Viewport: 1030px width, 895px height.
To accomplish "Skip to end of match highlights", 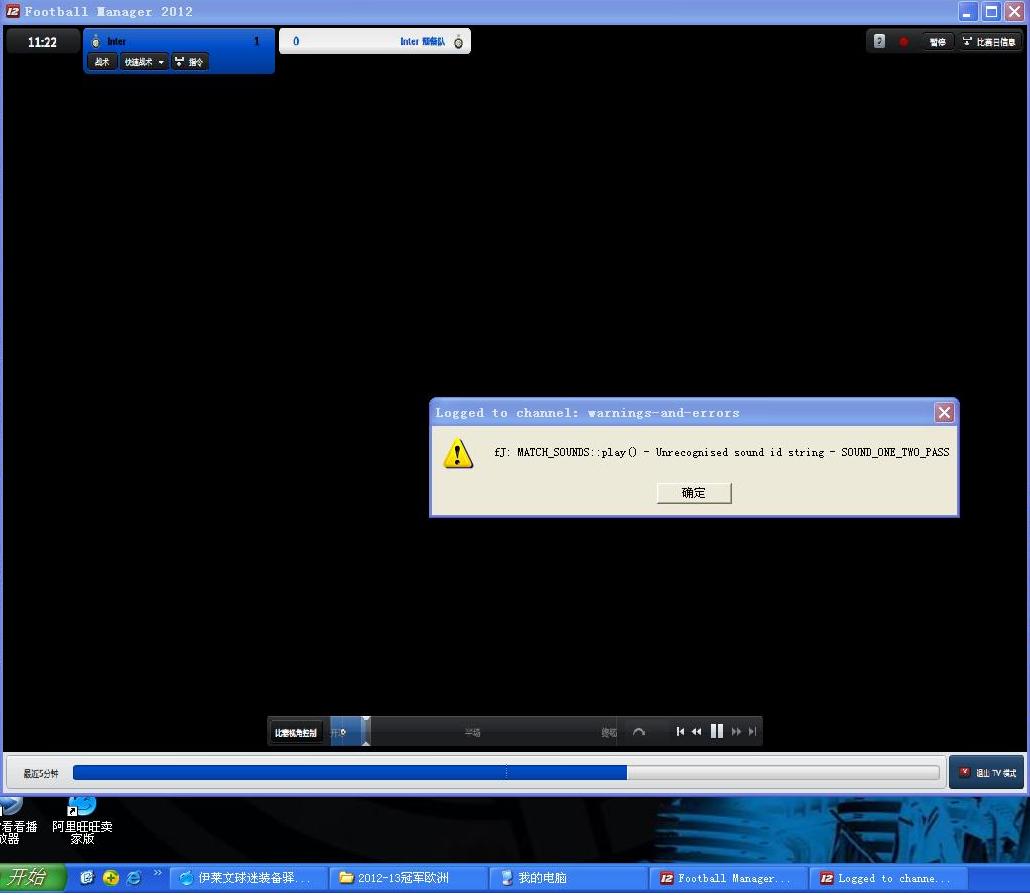I will (753, 731).
